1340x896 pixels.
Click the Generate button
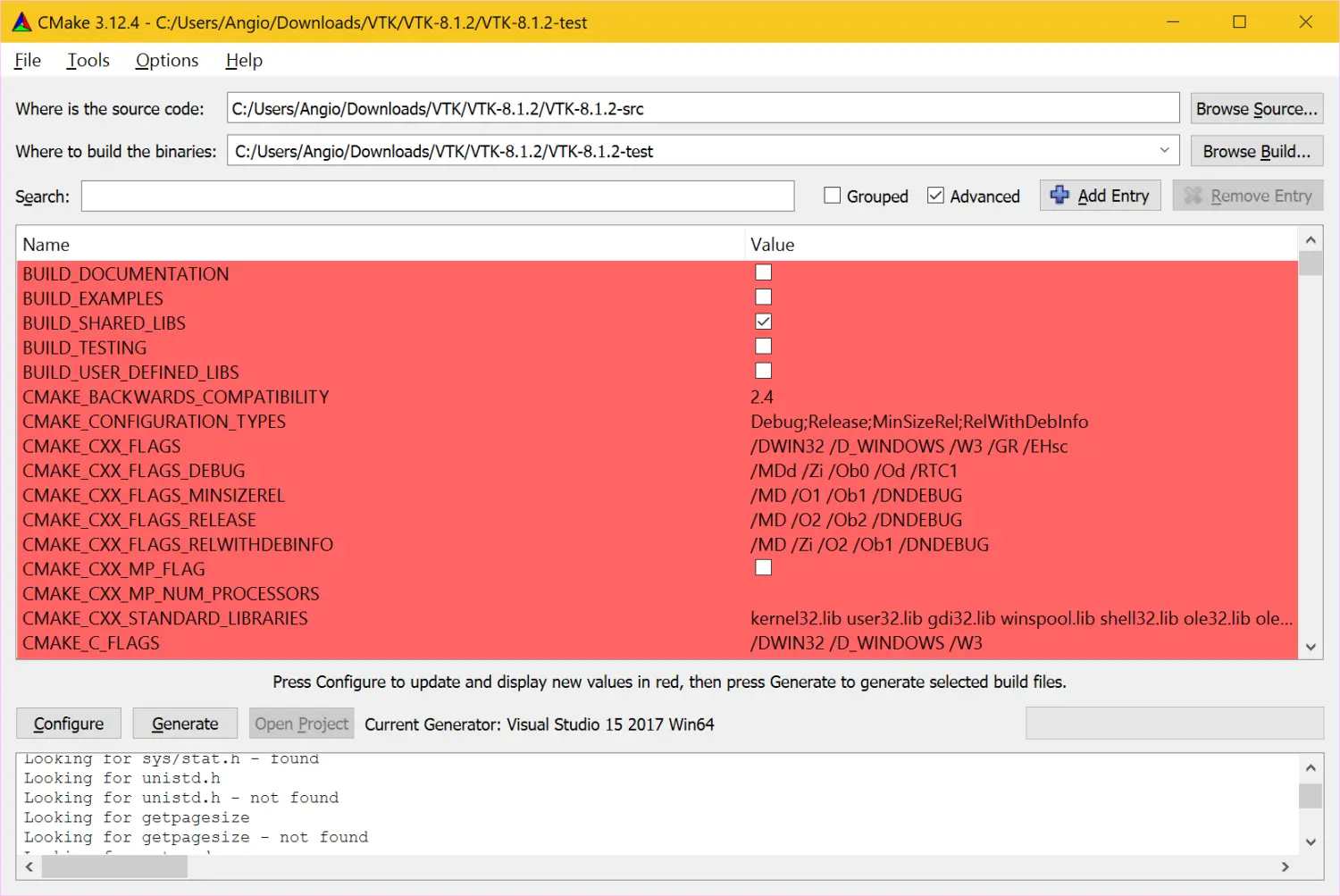pyautogui.click(x=185, y=724)
